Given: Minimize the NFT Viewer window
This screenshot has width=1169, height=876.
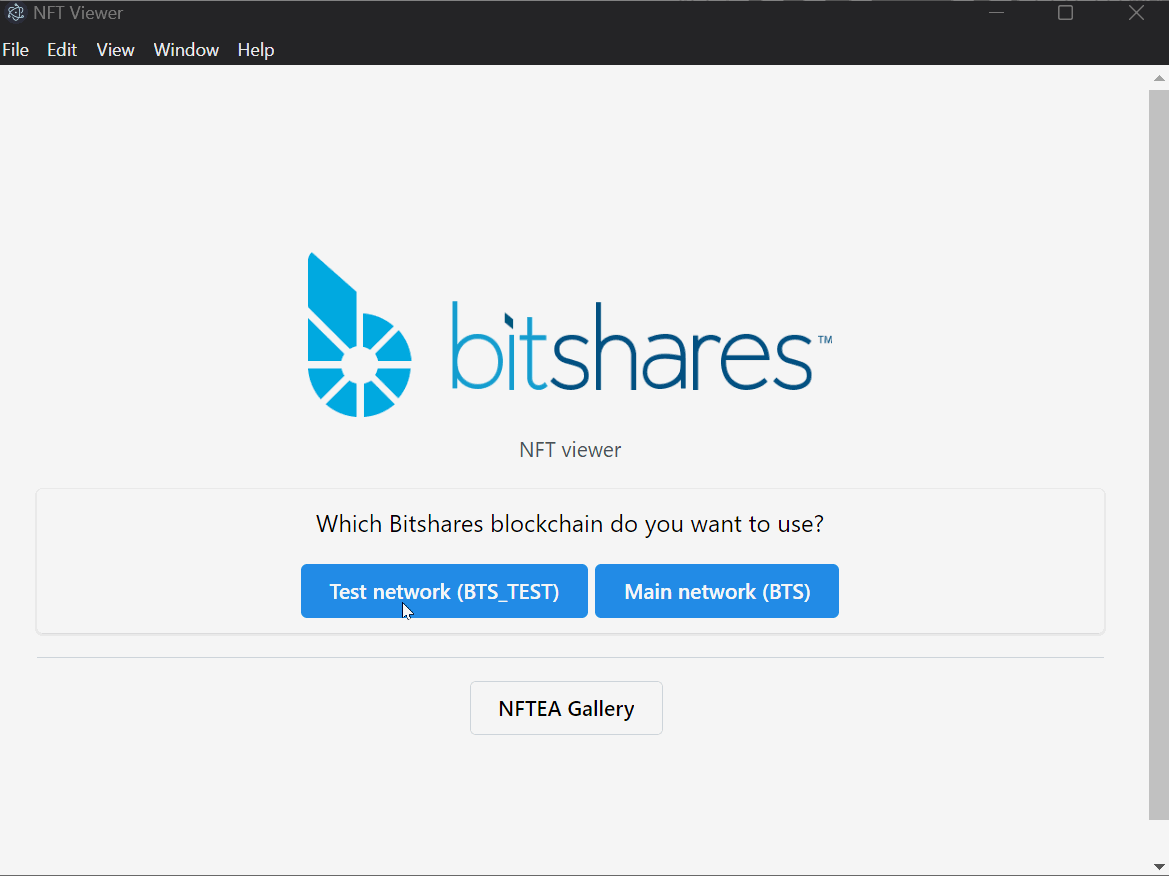Looking at the screenshot, I should [x=996, y=13].
